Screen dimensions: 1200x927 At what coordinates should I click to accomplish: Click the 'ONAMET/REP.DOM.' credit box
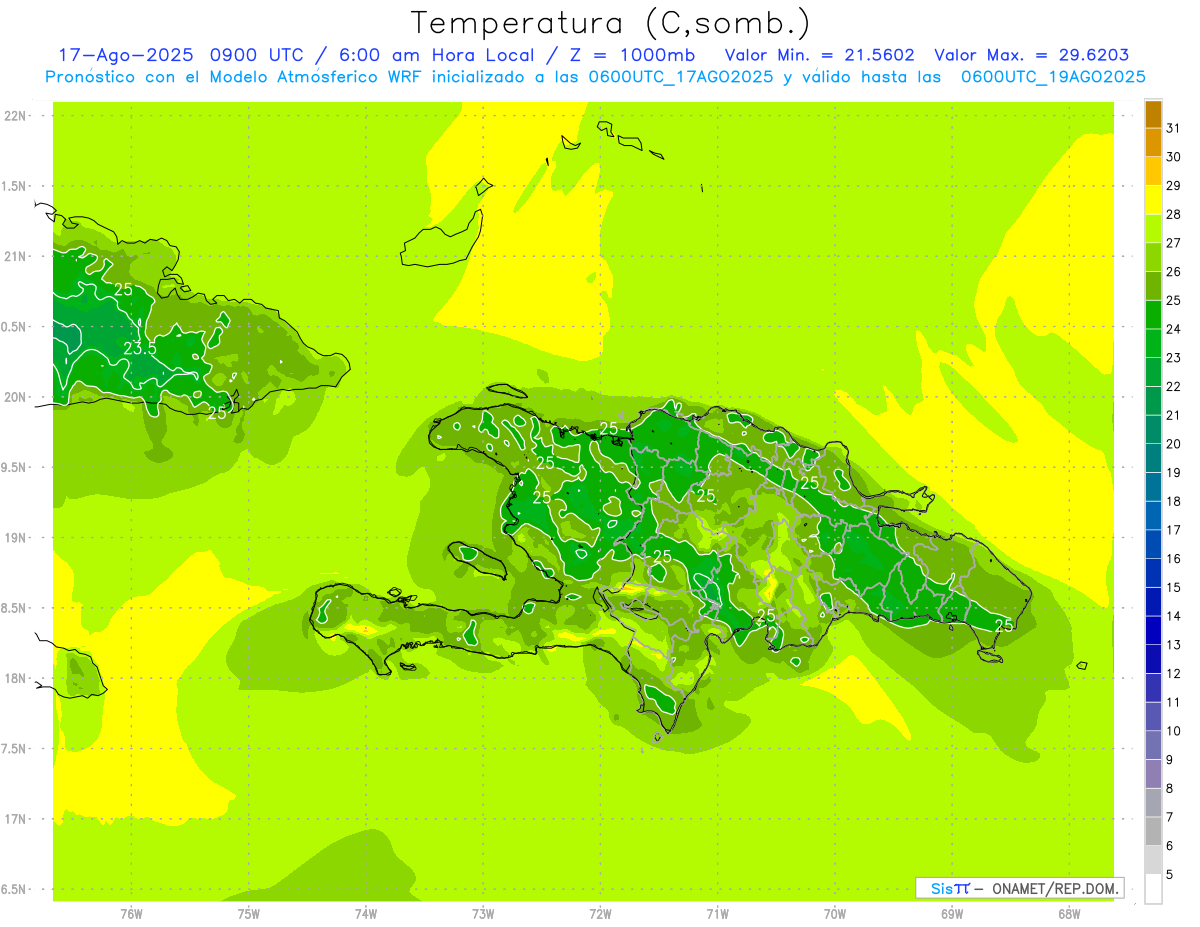click(1019, 888)
